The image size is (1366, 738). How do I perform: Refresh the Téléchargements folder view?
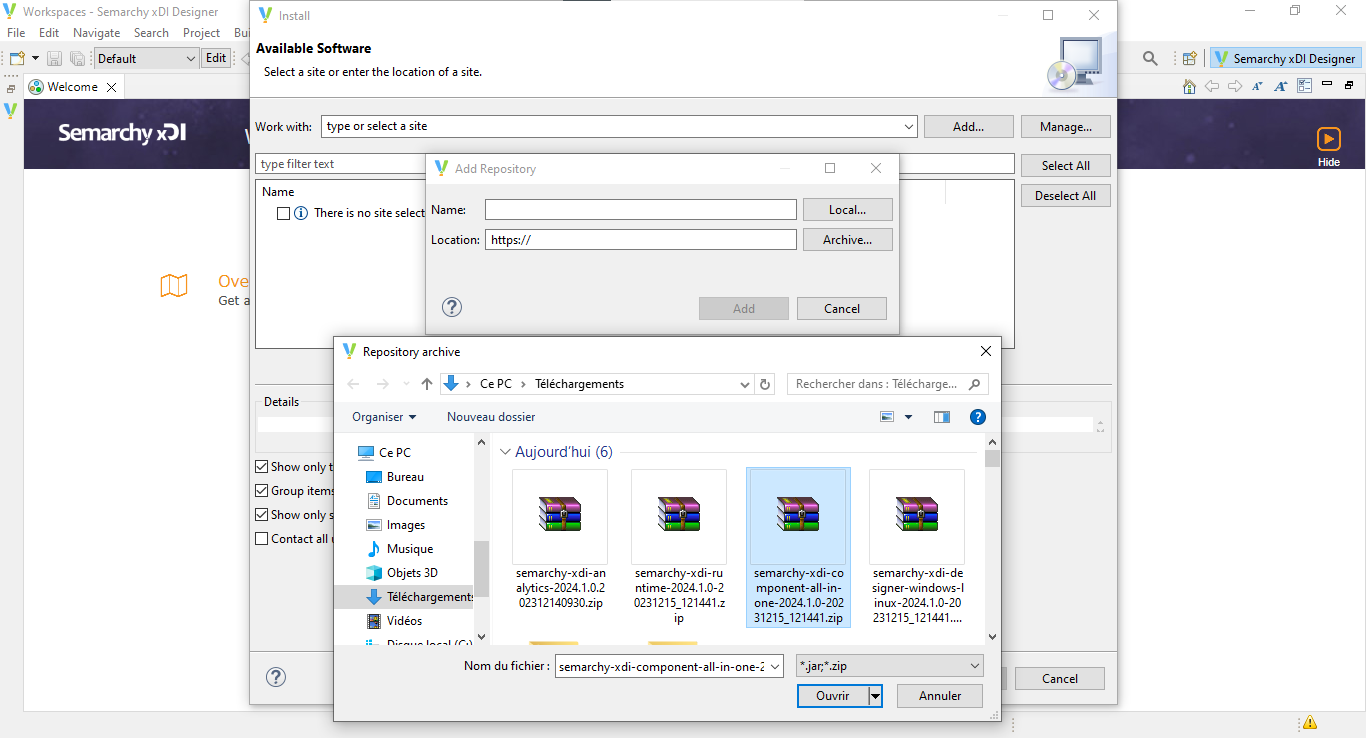pyautogui.click(x=765, y=383)
